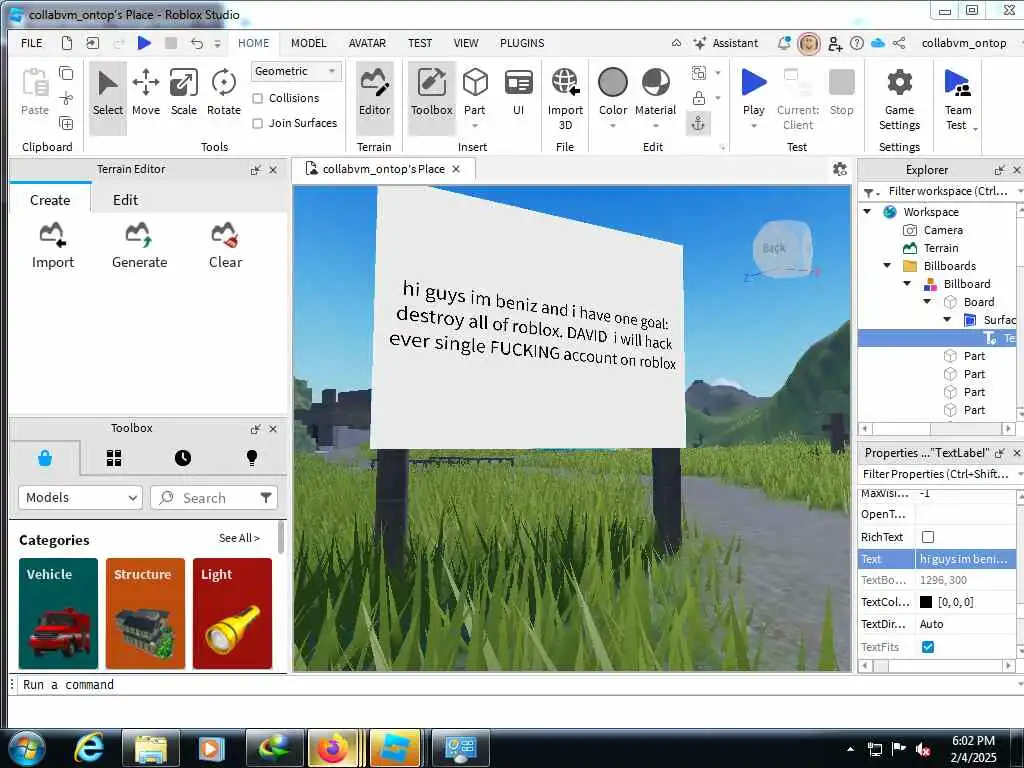Click the Undo arrow in quick access
The height and width of the screenshot is (768, 1024).
(x=197, y=43)
